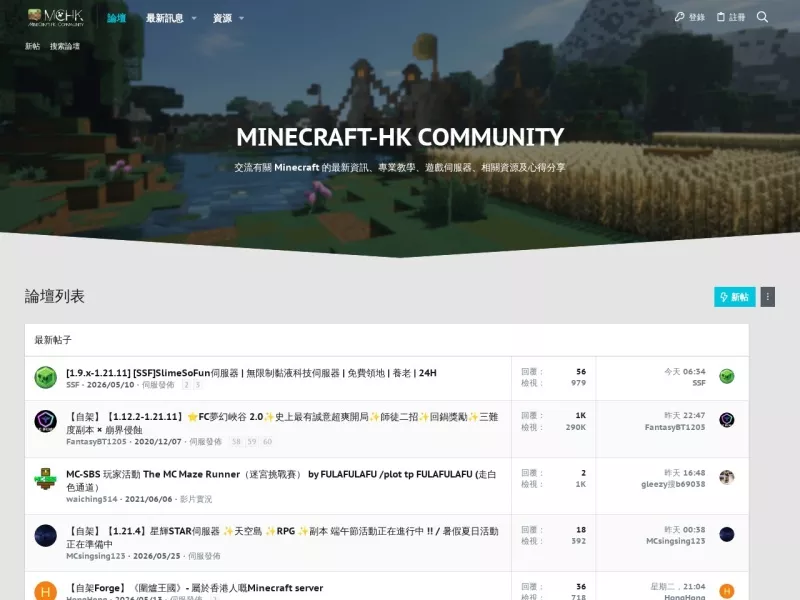
Task: Open FantasyBT1205 author name under thread
Action: click(96, 442)
